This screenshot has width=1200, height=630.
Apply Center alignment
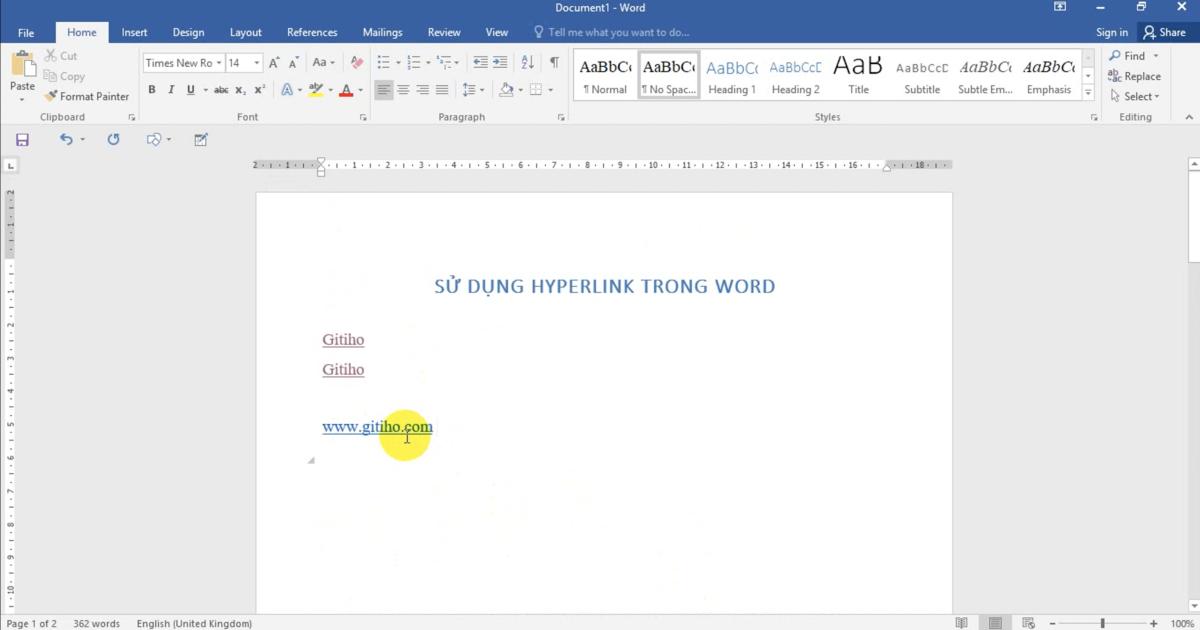[x=403, y=89]
